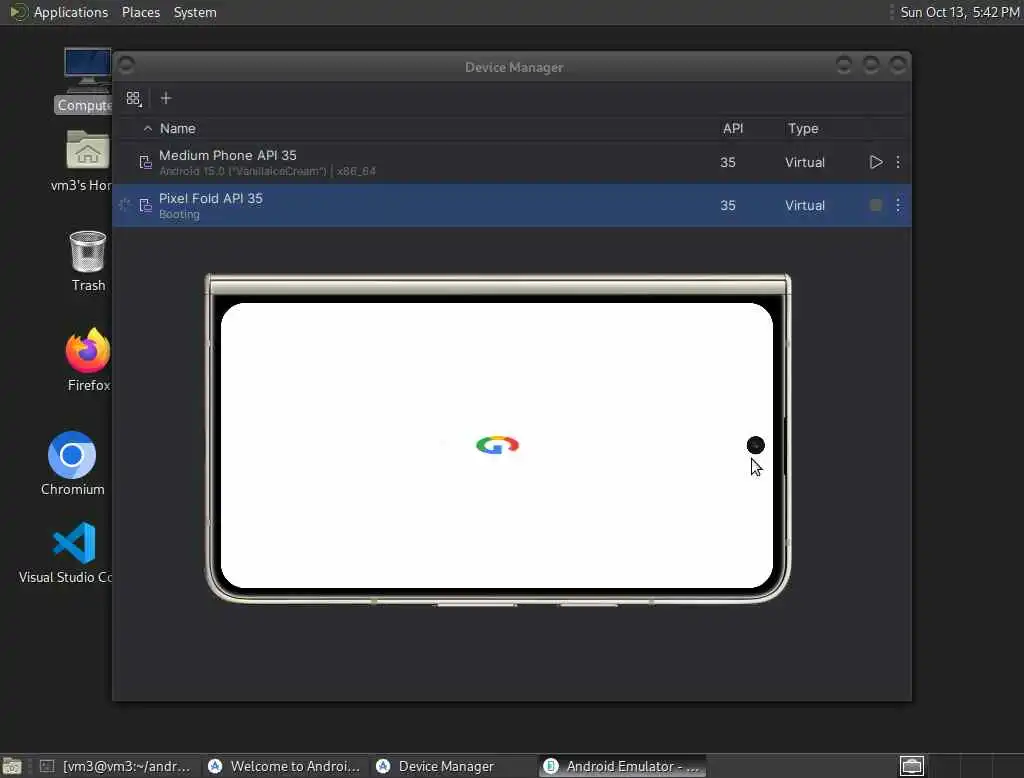Click the Booting spinner icon on Pixel Fold row
This screenshot has width=1024, height=778.
(124, 205)
